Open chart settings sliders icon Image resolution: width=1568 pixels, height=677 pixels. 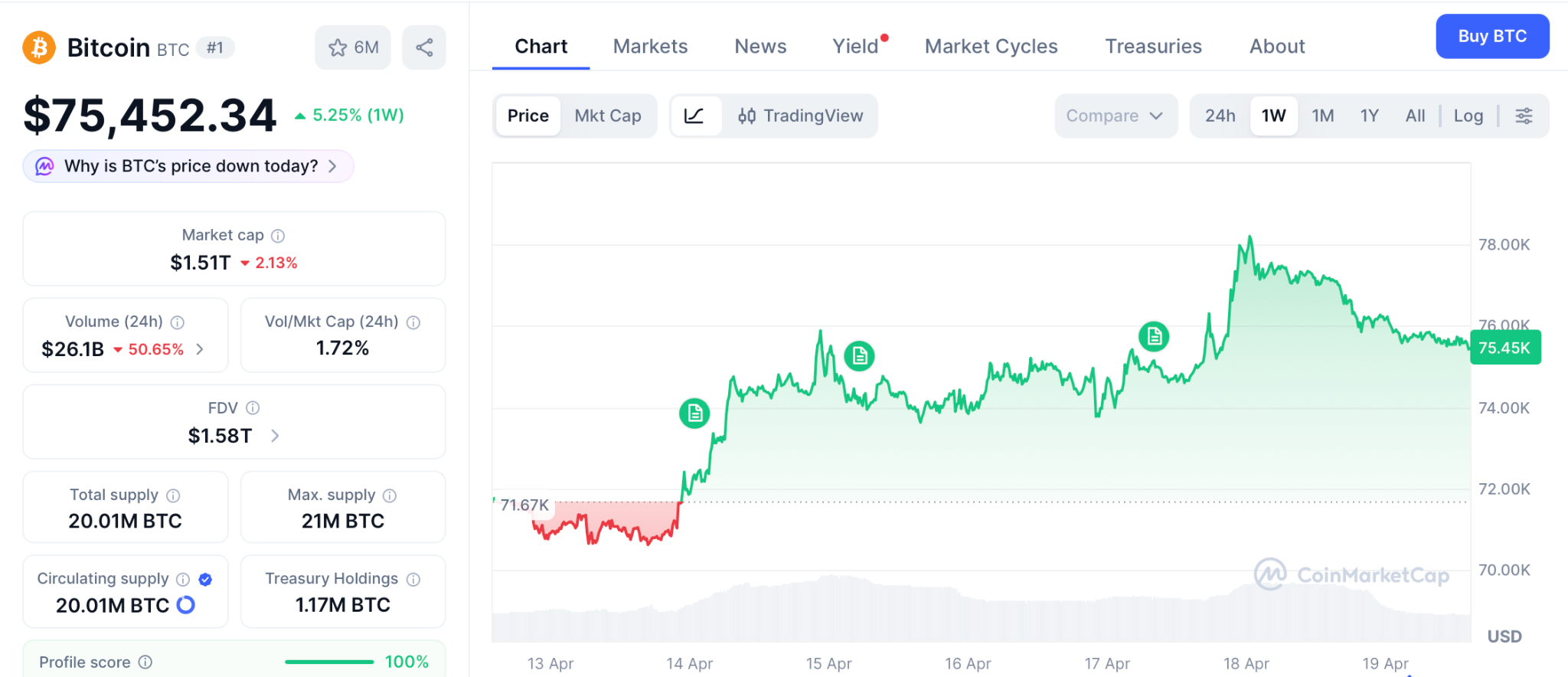tap(1524, 116)
